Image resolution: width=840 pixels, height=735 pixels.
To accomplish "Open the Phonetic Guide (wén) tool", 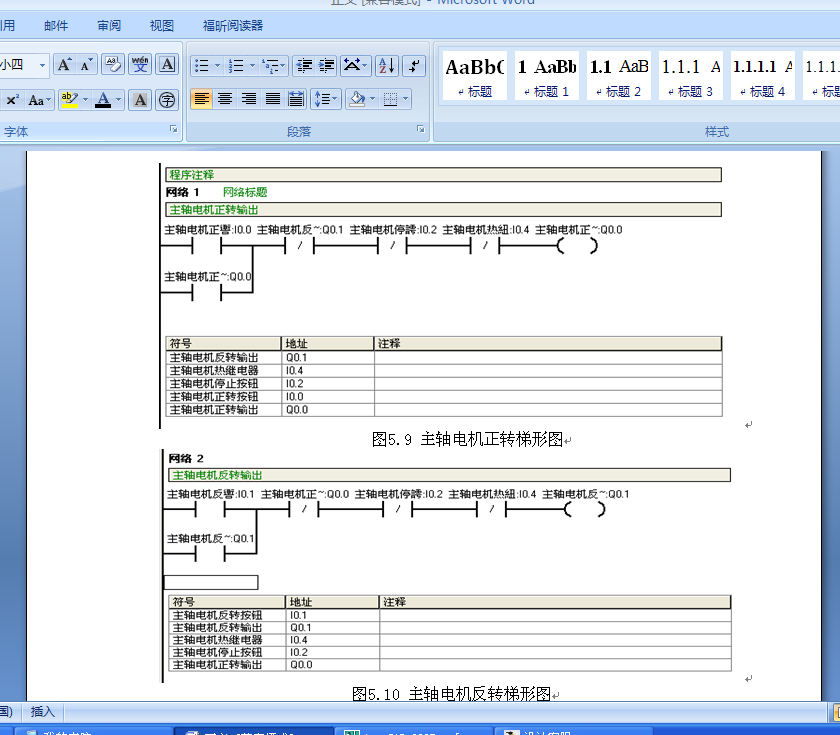I will pos(140,65).
